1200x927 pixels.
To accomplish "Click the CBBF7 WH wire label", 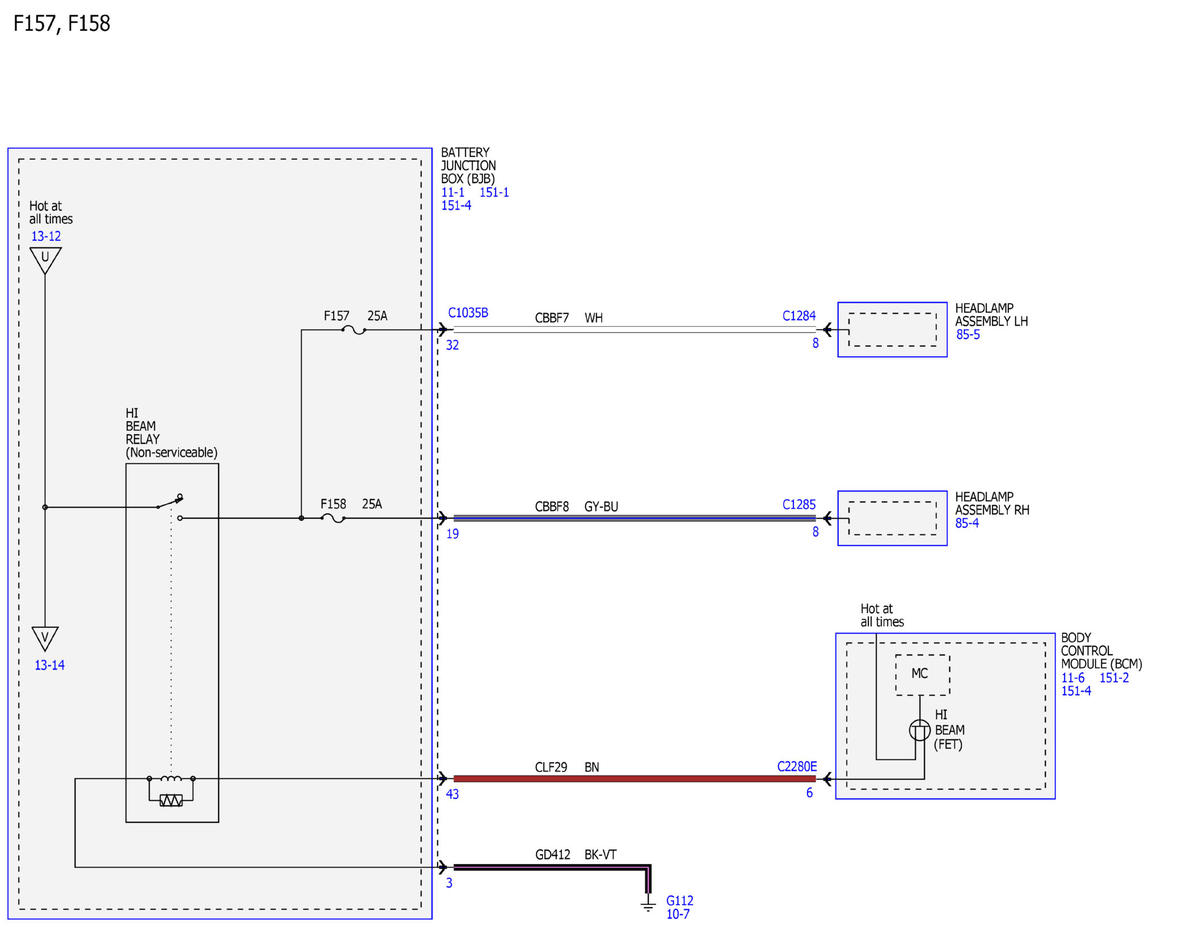I will pos(569,318).
